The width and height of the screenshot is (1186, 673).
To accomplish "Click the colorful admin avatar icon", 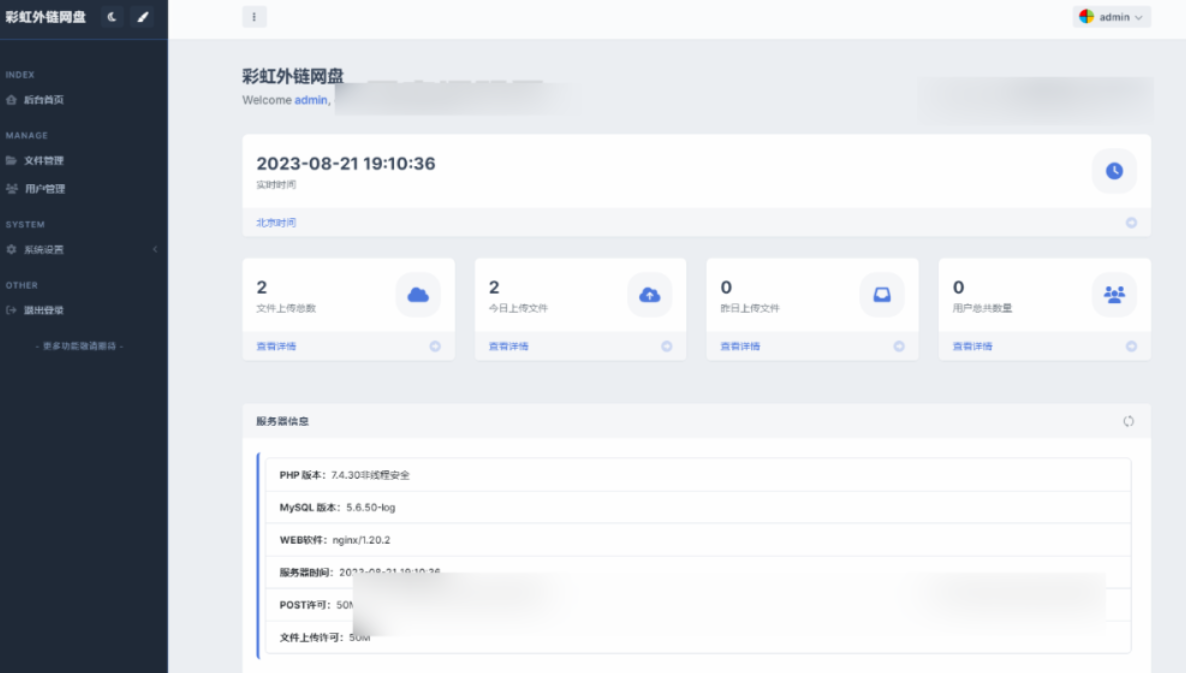I will click(1086, 17).
